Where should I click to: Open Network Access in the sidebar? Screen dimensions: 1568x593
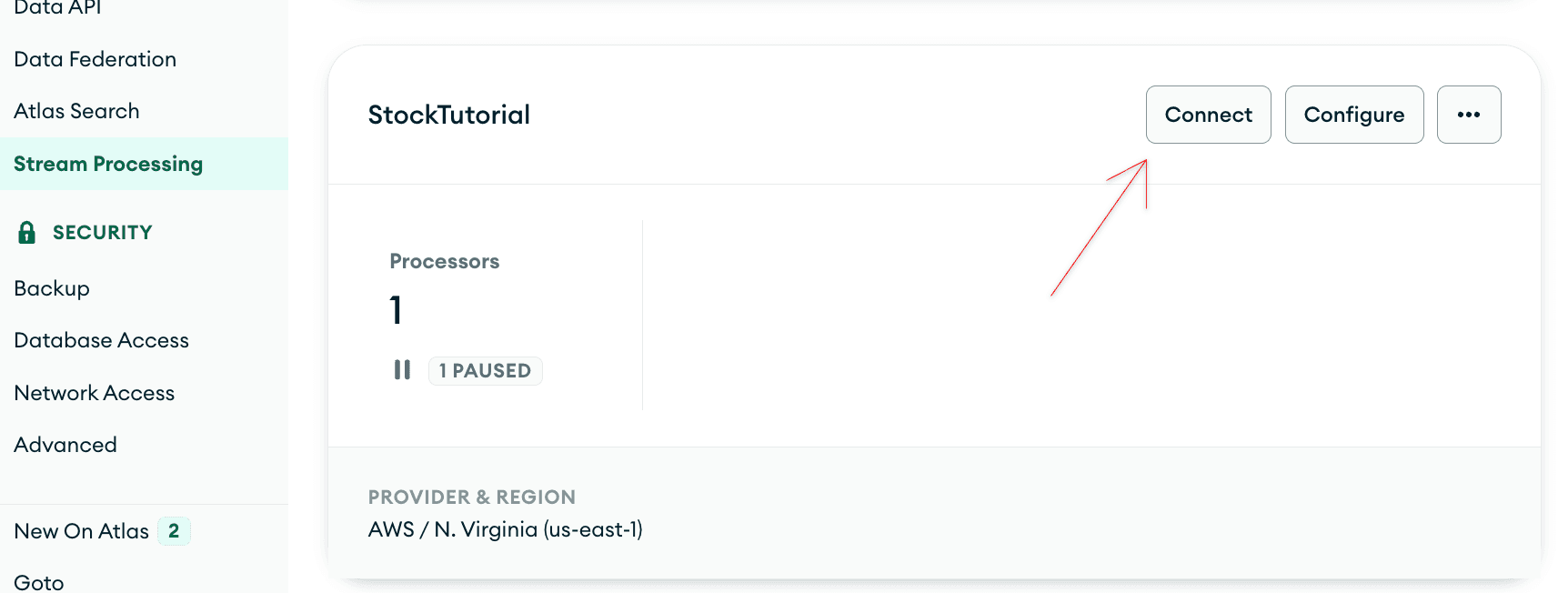click(95, 393)
